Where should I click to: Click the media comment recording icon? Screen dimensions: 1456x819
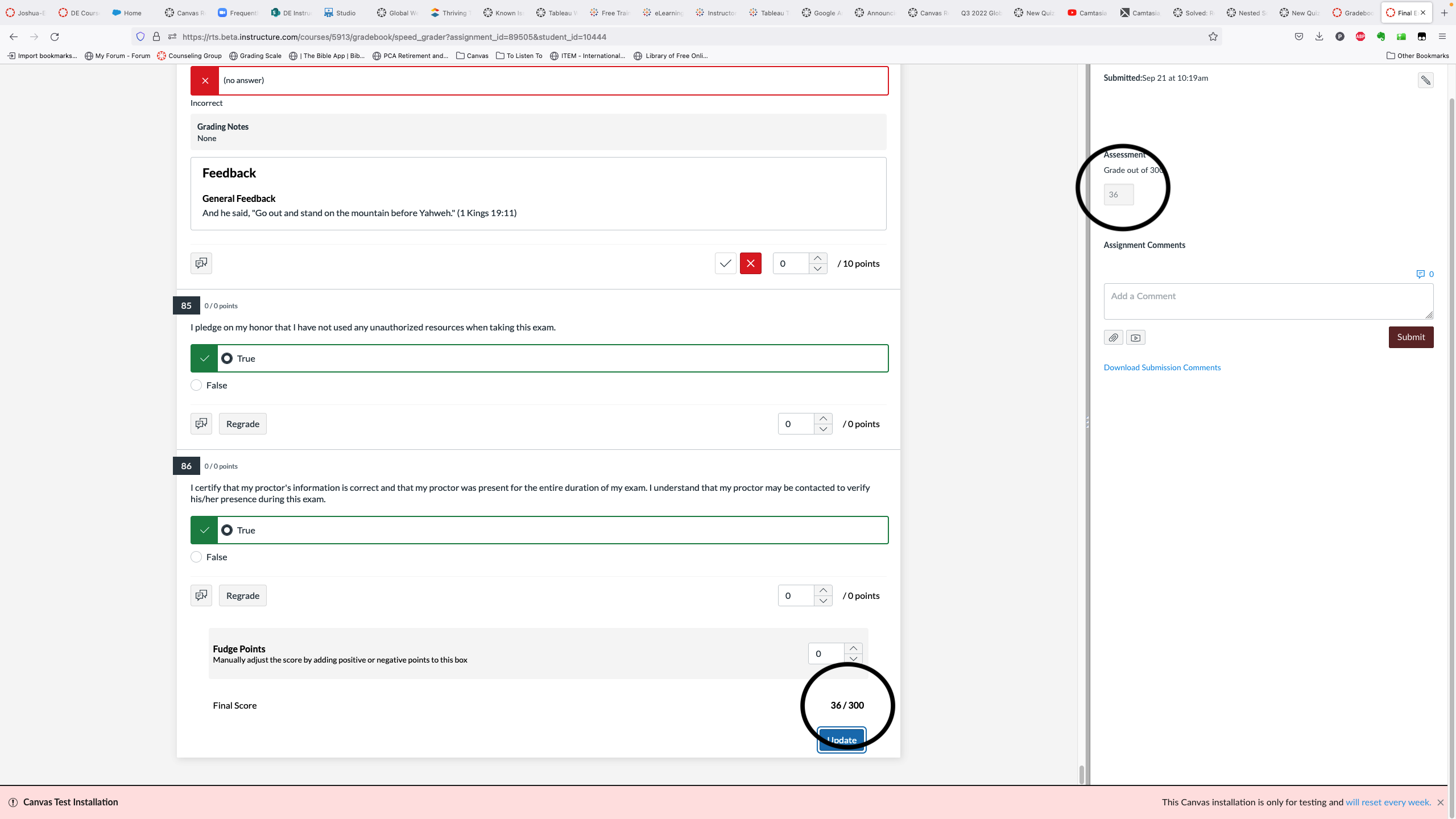pos(1135,337)
